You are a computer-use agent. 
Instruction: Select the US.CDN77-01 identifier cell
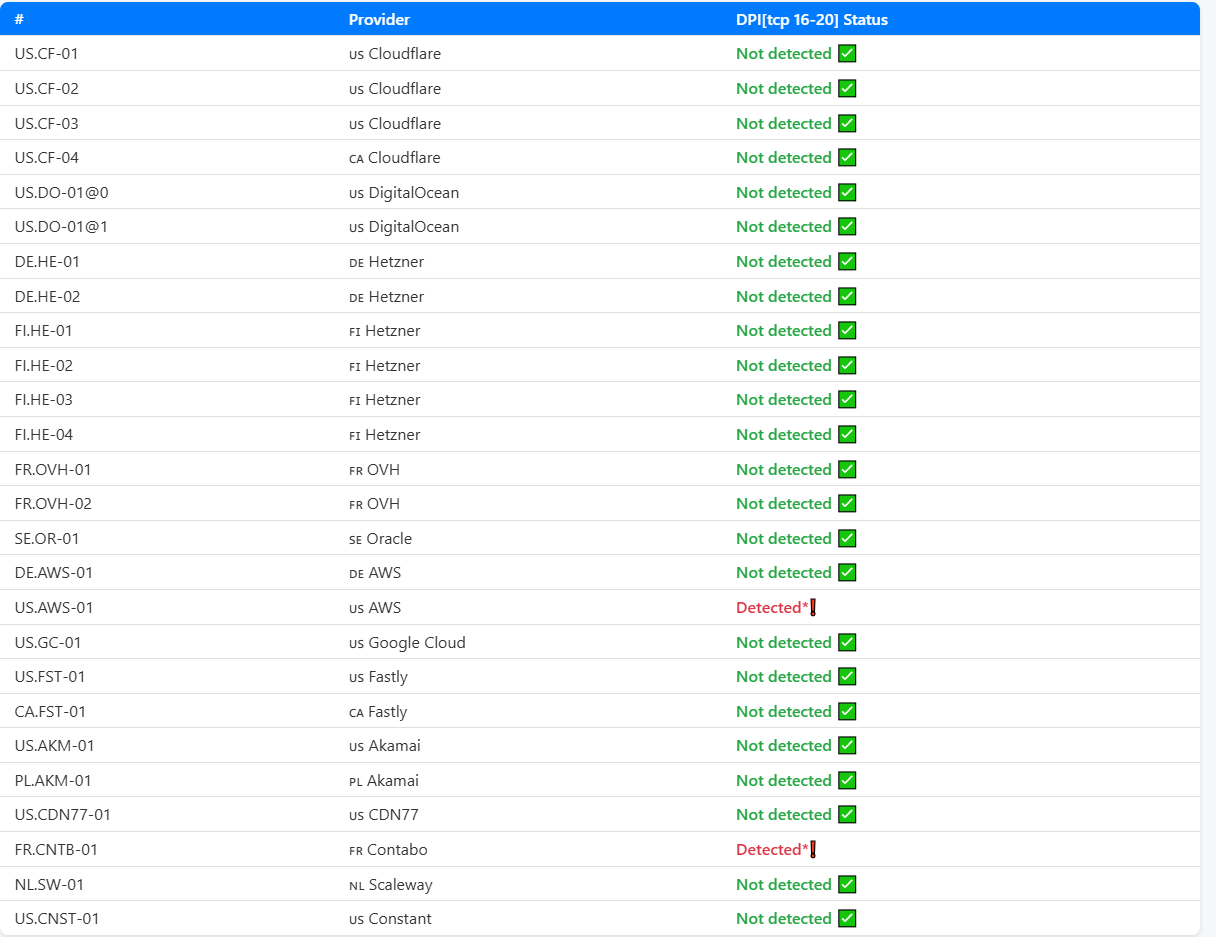coord(63,815)
